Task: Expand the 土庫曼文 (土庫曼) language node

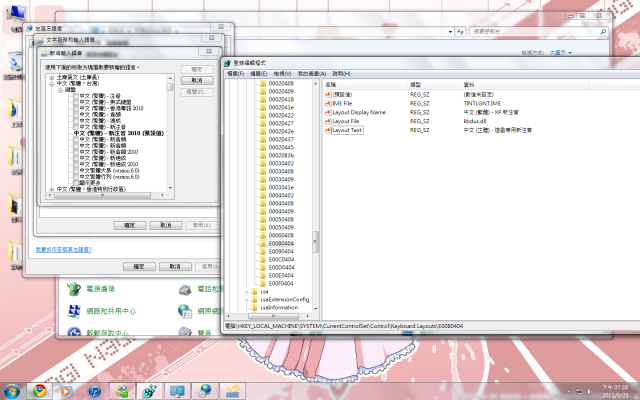Action: coord(52,77)
